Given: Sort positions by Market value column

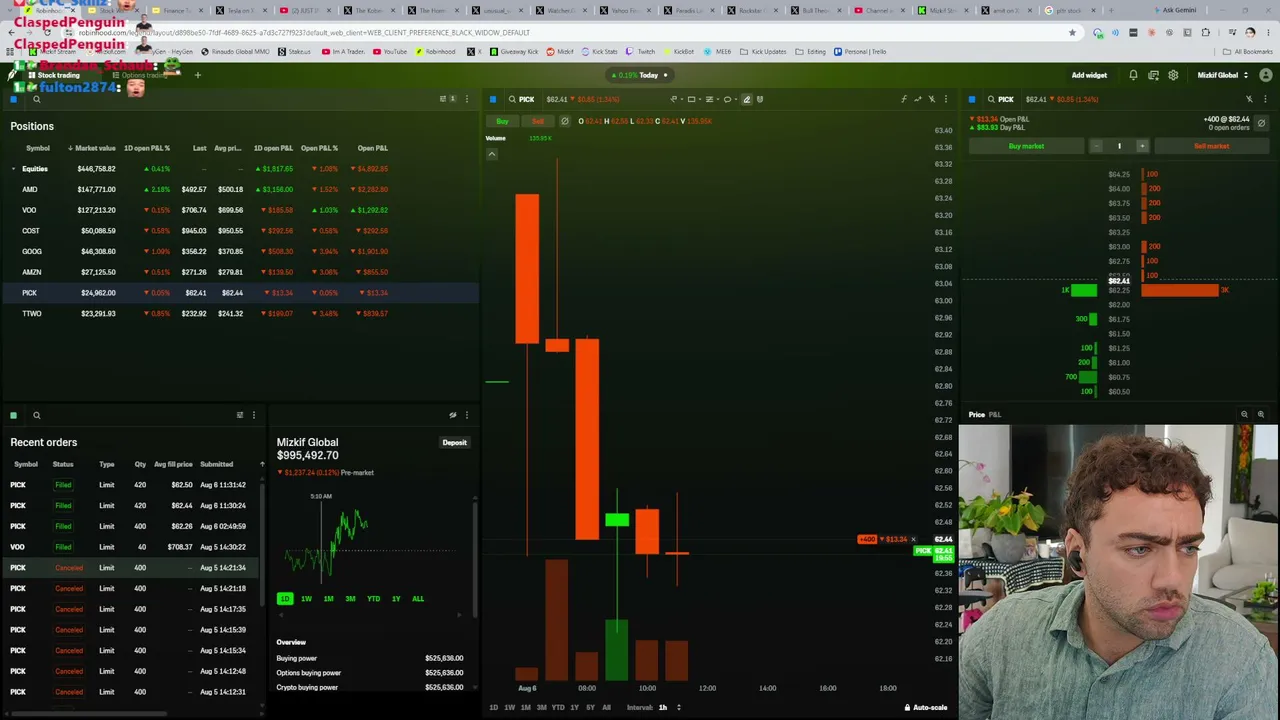Looking at the screenshot, I should pos(92,148).
